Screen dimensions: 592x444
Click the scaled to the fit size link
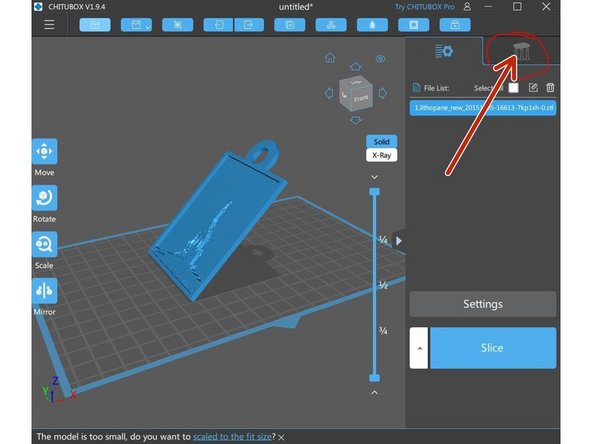[x=232, y=436]
